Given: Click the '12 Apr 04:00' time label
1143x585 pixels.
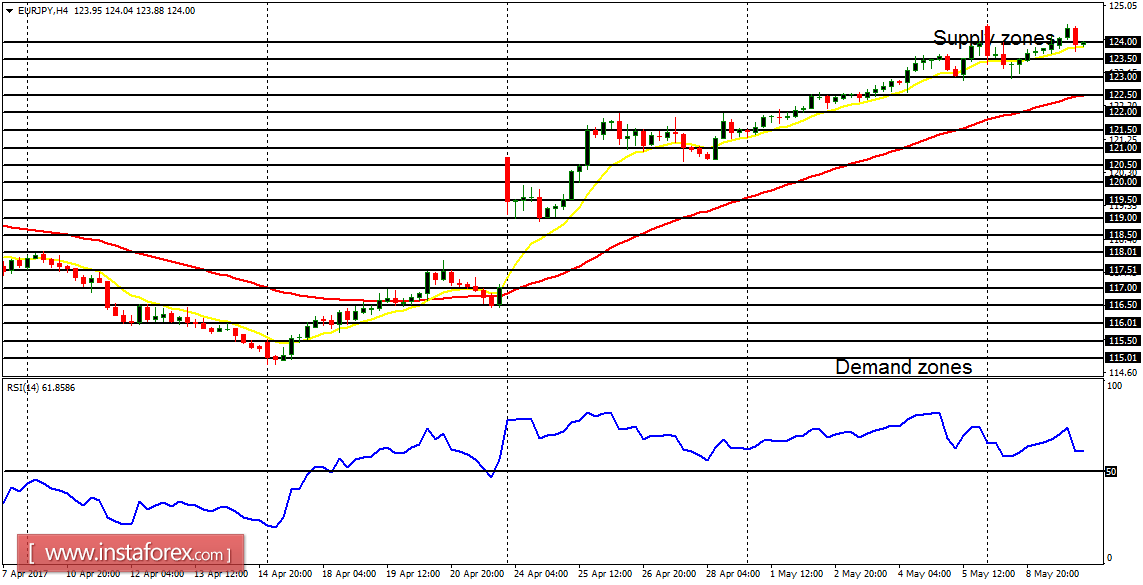Looking at the screenshot, I should (155, 575).
